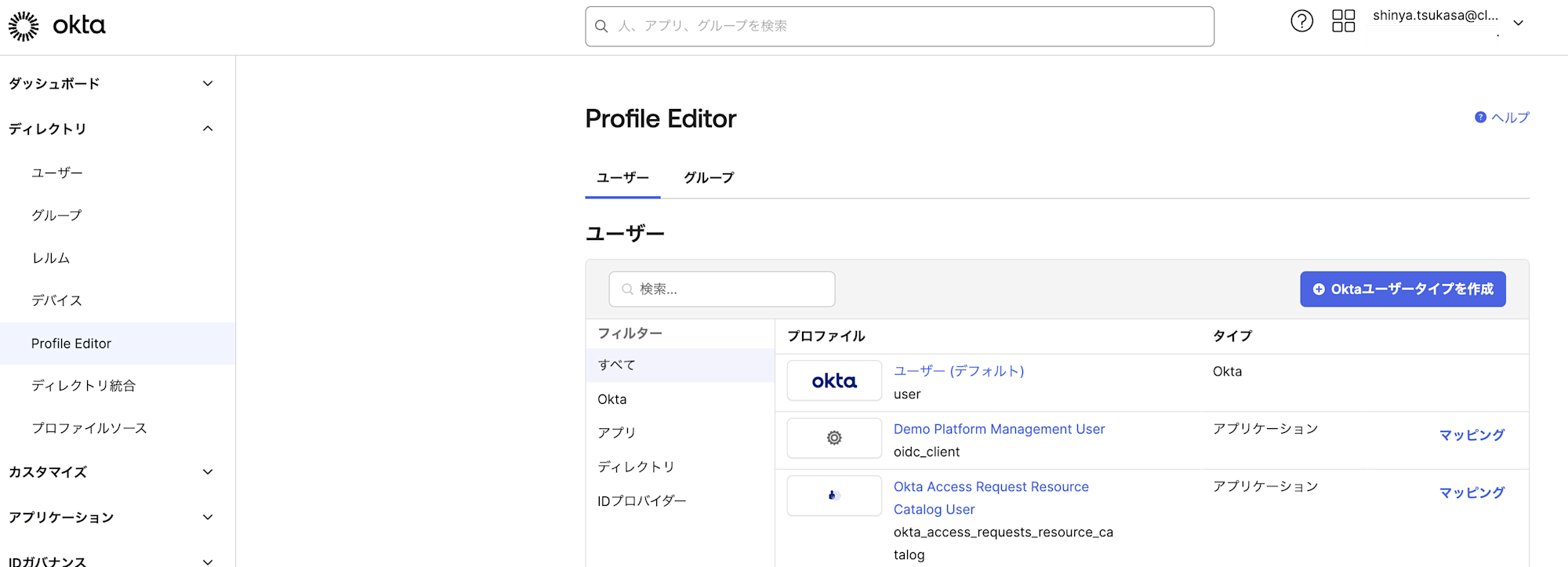This screenshot has height=567, width=1568.
Task: Focus the global search field
Action: pyautogui.click(x=899, y=26)
